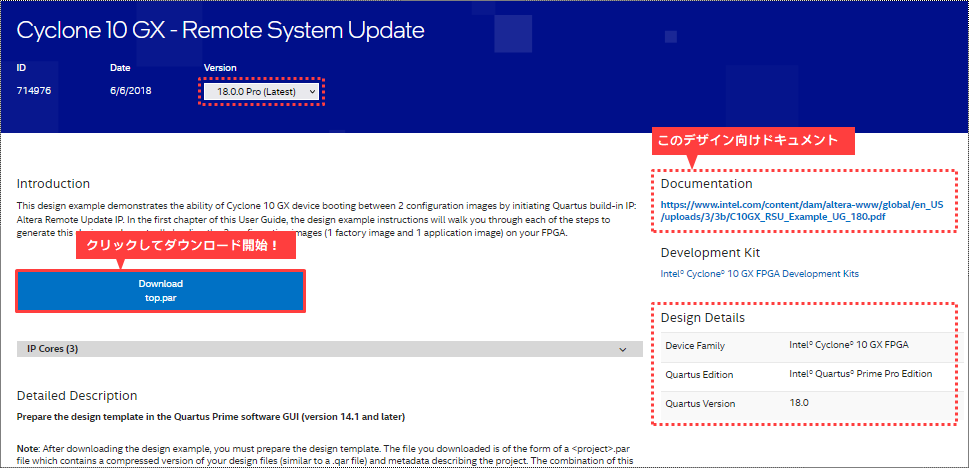
Task: Select the Detailed Description heading
Action: [x=77, y=396]
